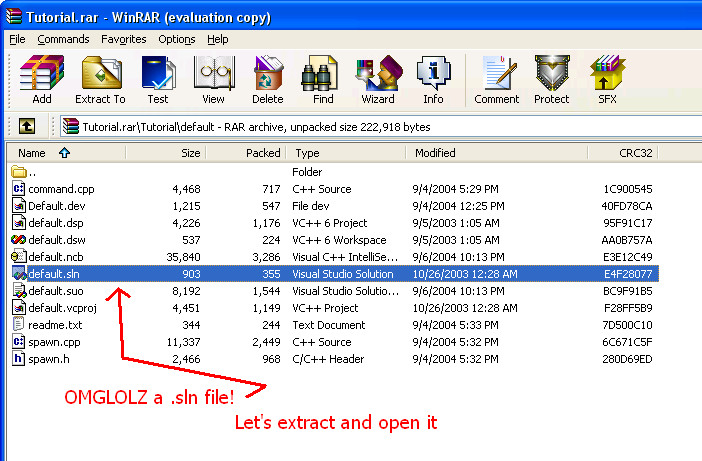Click the archive path address field
702x461 pixels.
(381, 127)
